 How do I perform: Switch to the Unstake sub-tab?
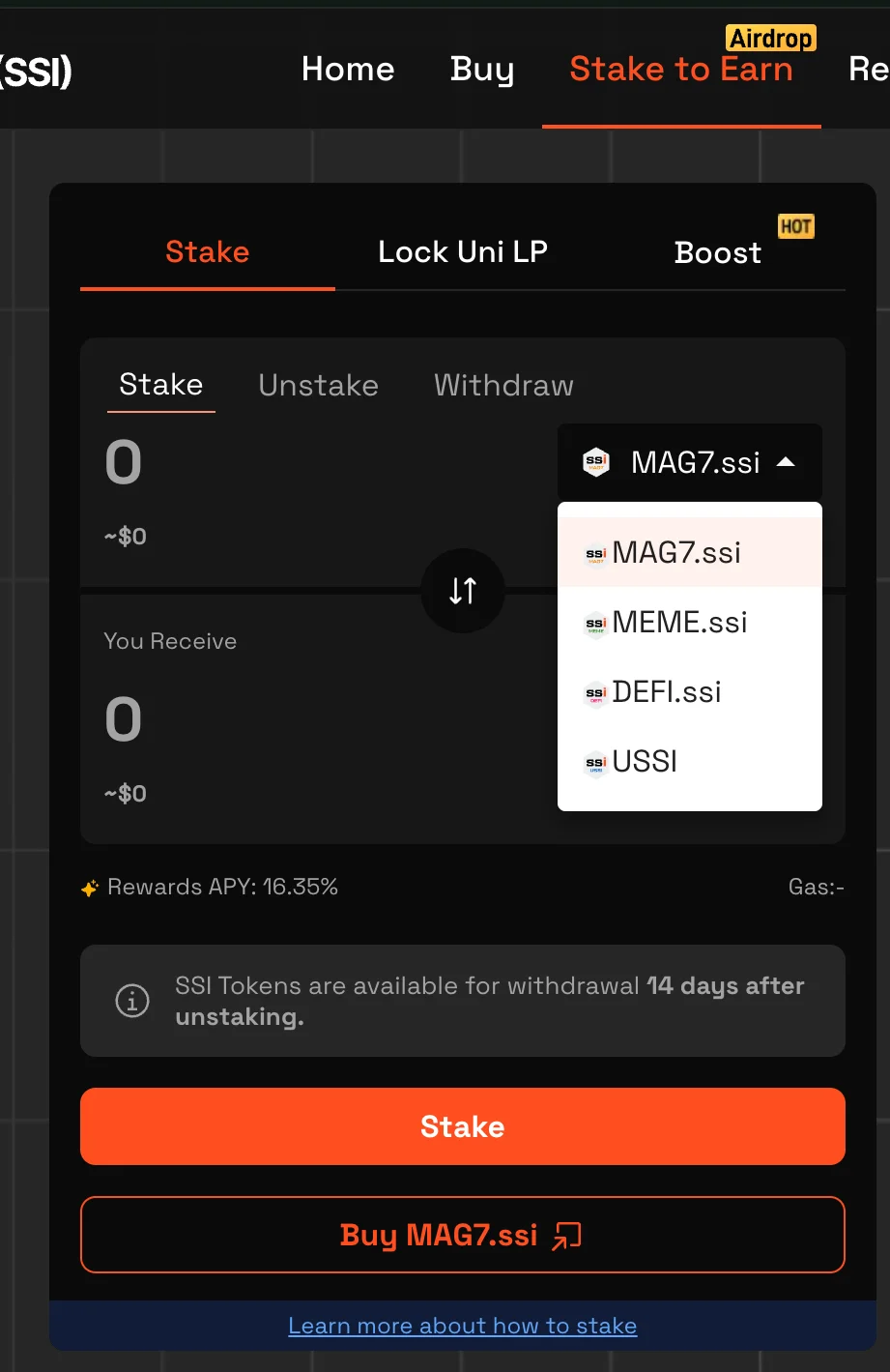click(x=319, y=385)
